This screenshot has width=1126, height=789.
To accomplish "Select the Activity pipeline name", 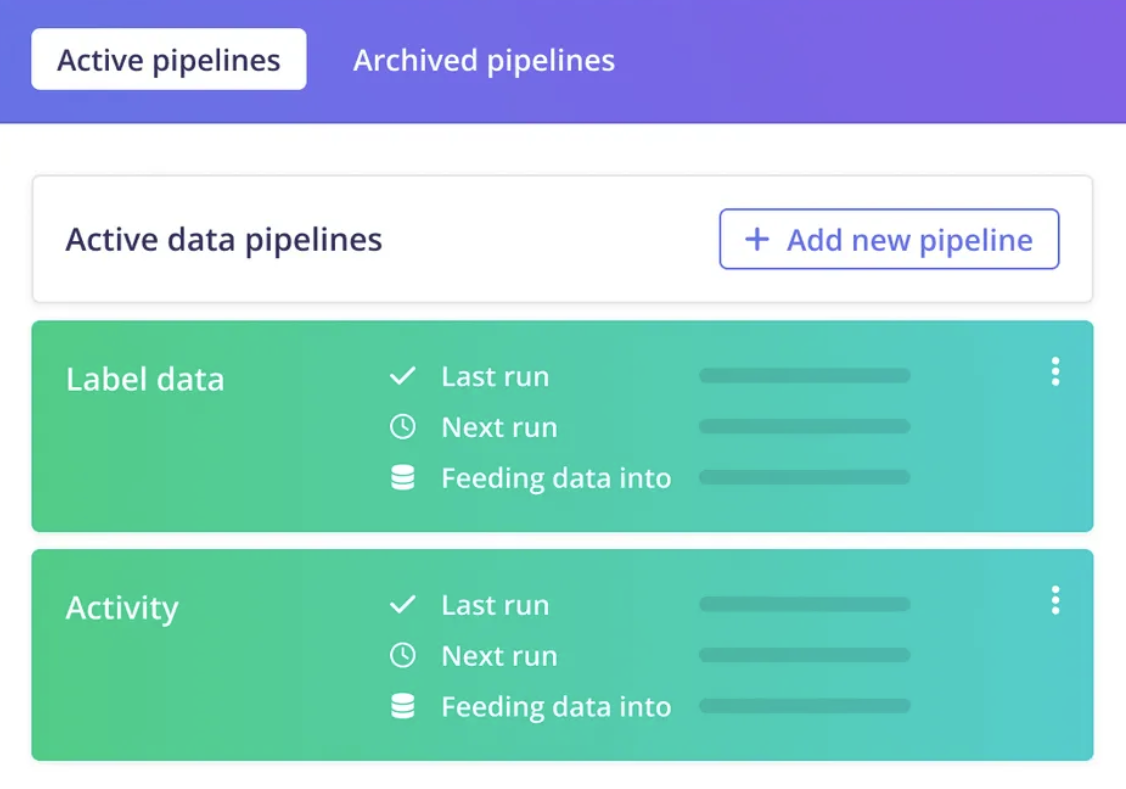I will coord(121,607).
